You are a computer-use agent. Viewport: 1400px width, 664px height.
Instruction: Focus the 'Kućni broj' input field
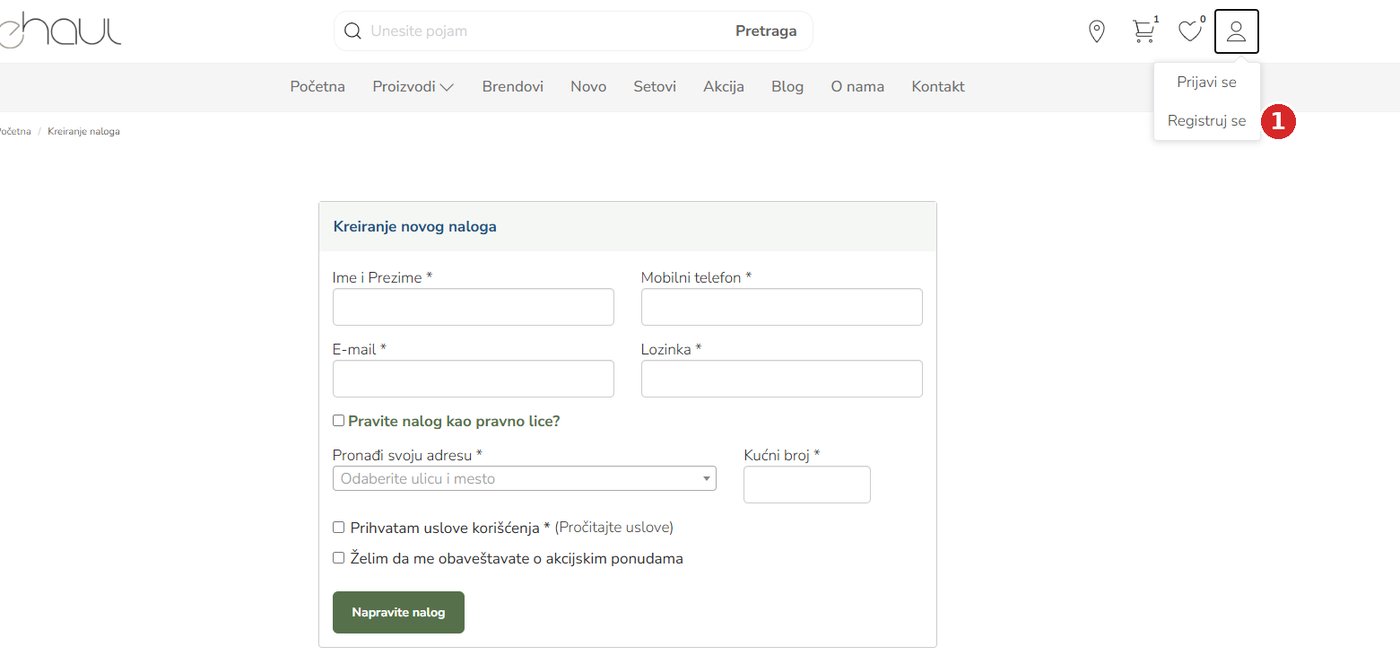pyautogui.click(x=807, y=485)
